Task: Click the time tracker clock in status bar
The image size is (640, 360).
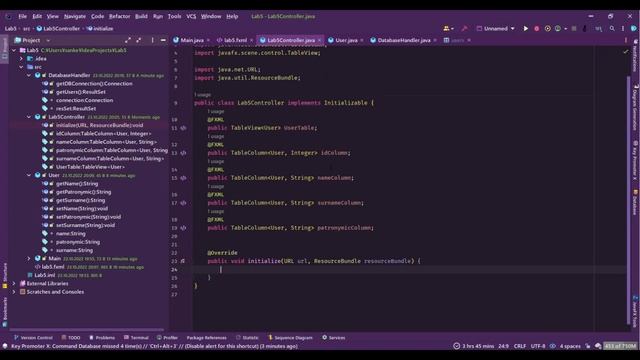Action: tap(473, 346)
